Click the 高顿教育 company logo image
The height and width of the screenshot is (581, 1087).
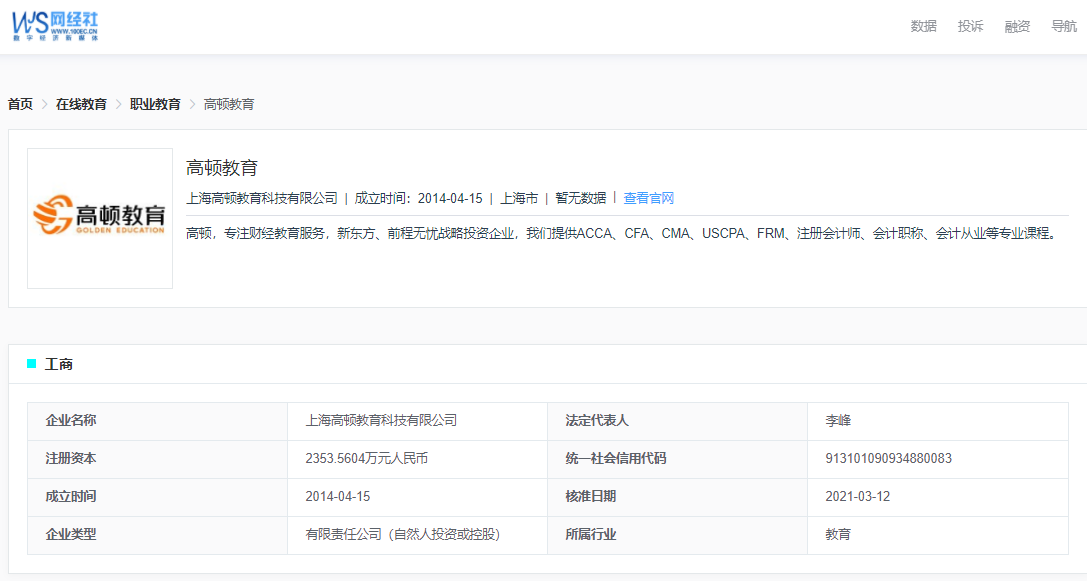[100, 218]
